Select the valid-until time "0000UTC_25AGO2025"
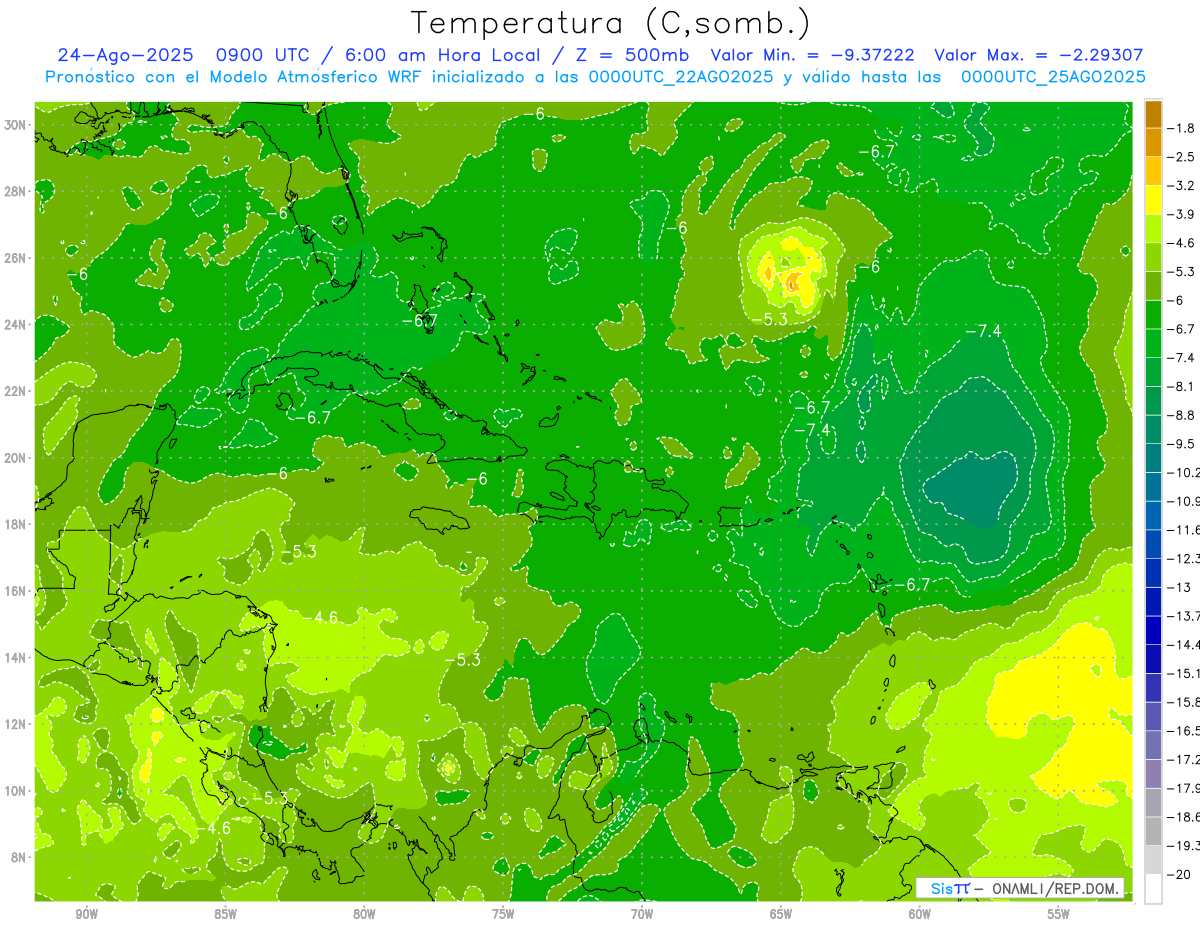Image resolution: width=1200 pixels, height=927 pixels. 1053,77
